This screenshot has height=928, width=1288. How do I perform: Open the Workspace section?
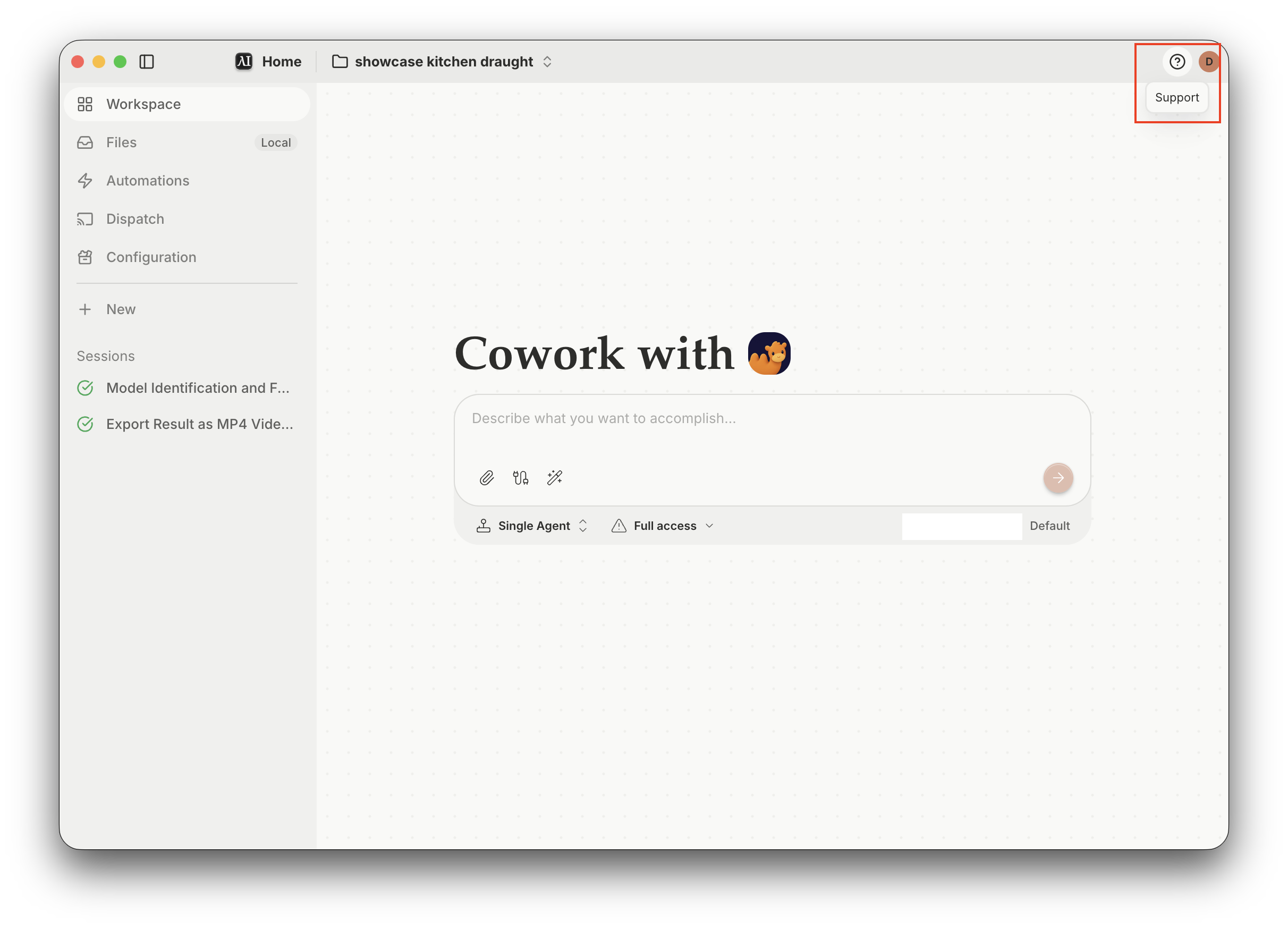[x=187, y=104]
